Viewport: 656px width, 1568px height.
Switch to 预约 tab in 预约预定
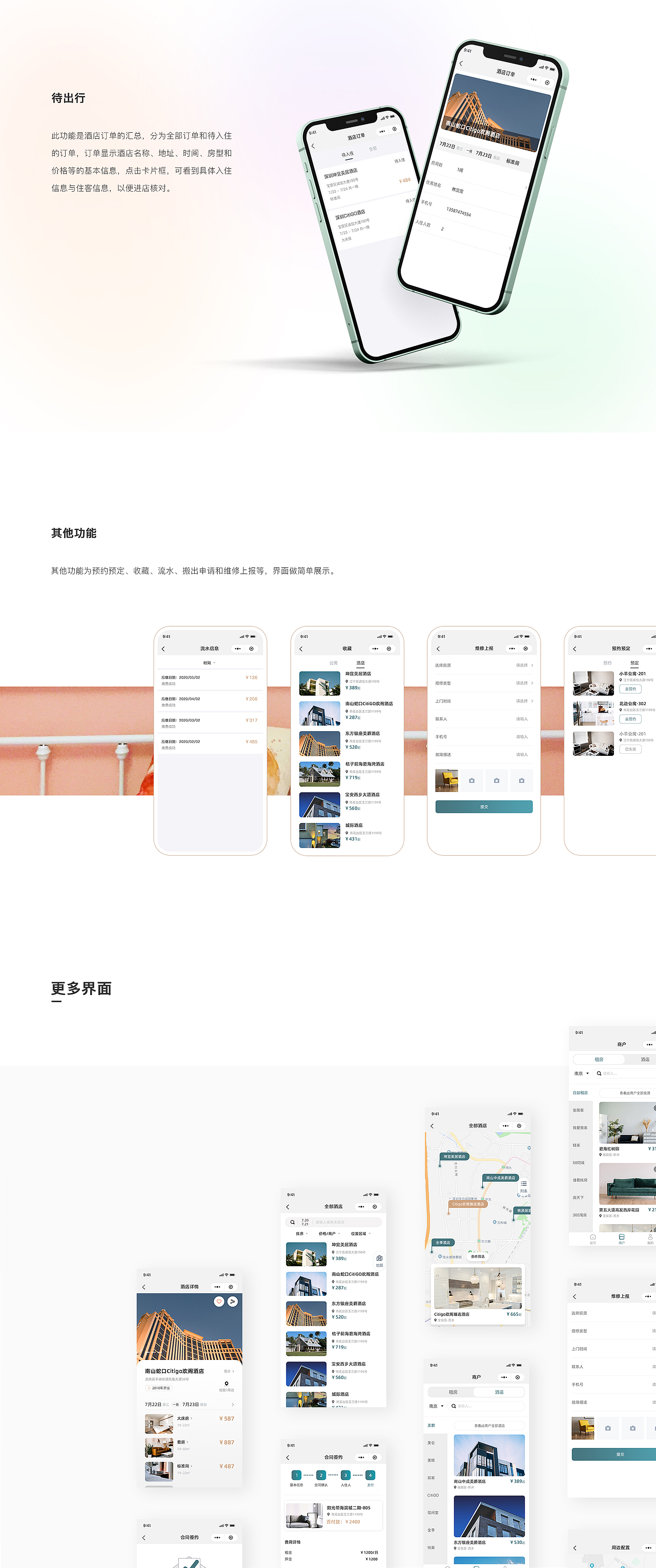click(x=607, y=663)
